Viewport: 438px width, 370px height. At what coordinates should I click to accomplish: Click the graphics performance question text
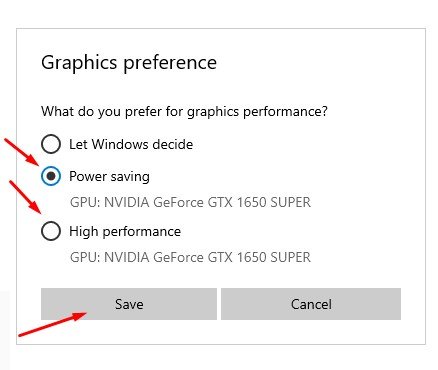pyautogui.click(x=184, y=111)
